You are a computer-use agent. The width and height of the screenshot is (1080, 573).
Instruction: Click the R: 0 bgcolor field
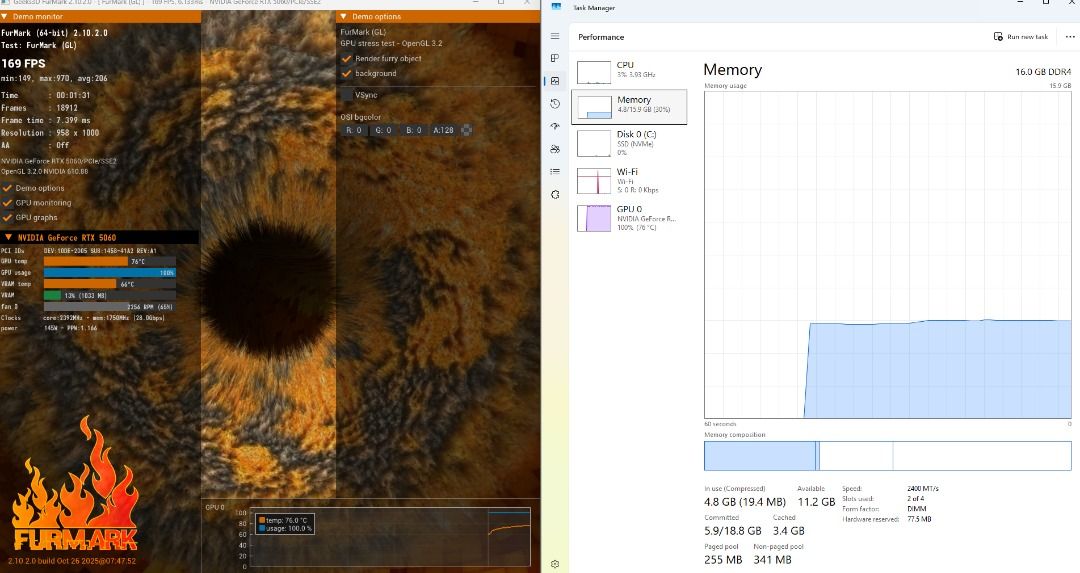(x=354, y=130)
